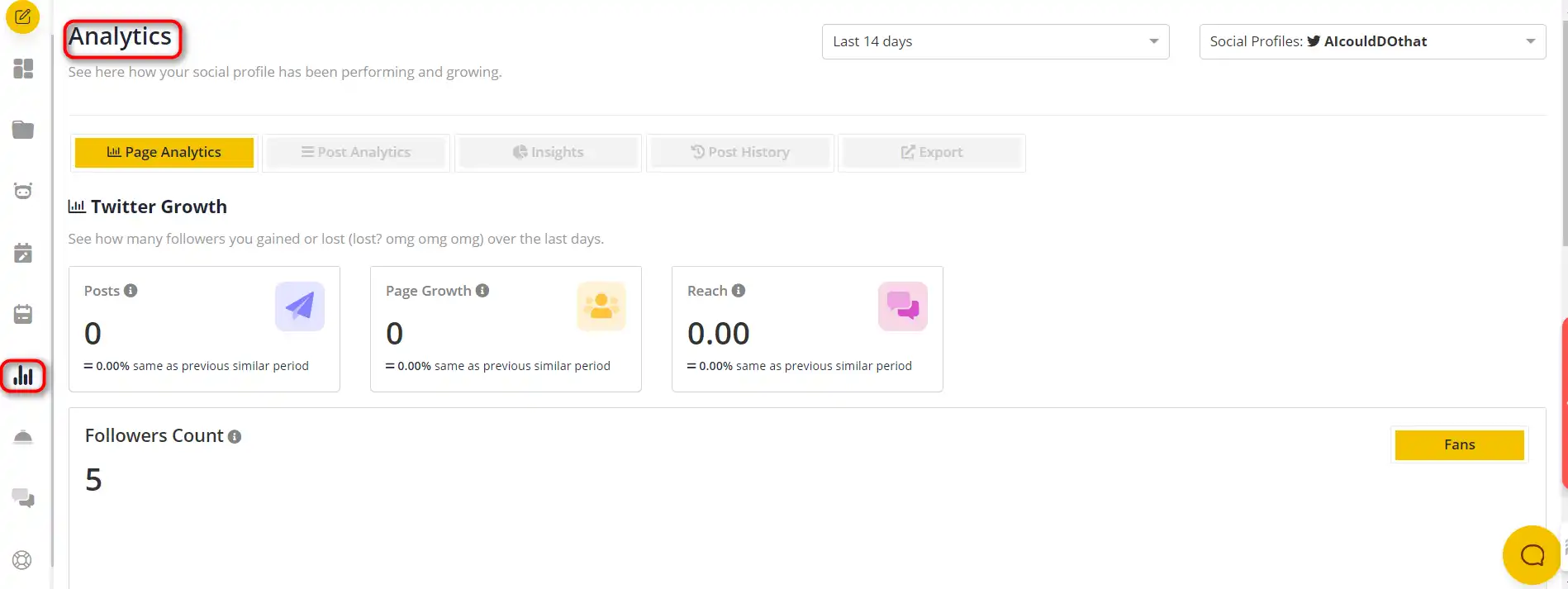The width and height of the screenshot is (1568, 589).
Task: Open the calendar schedule icon in sidebar
Action: [23, 314]
